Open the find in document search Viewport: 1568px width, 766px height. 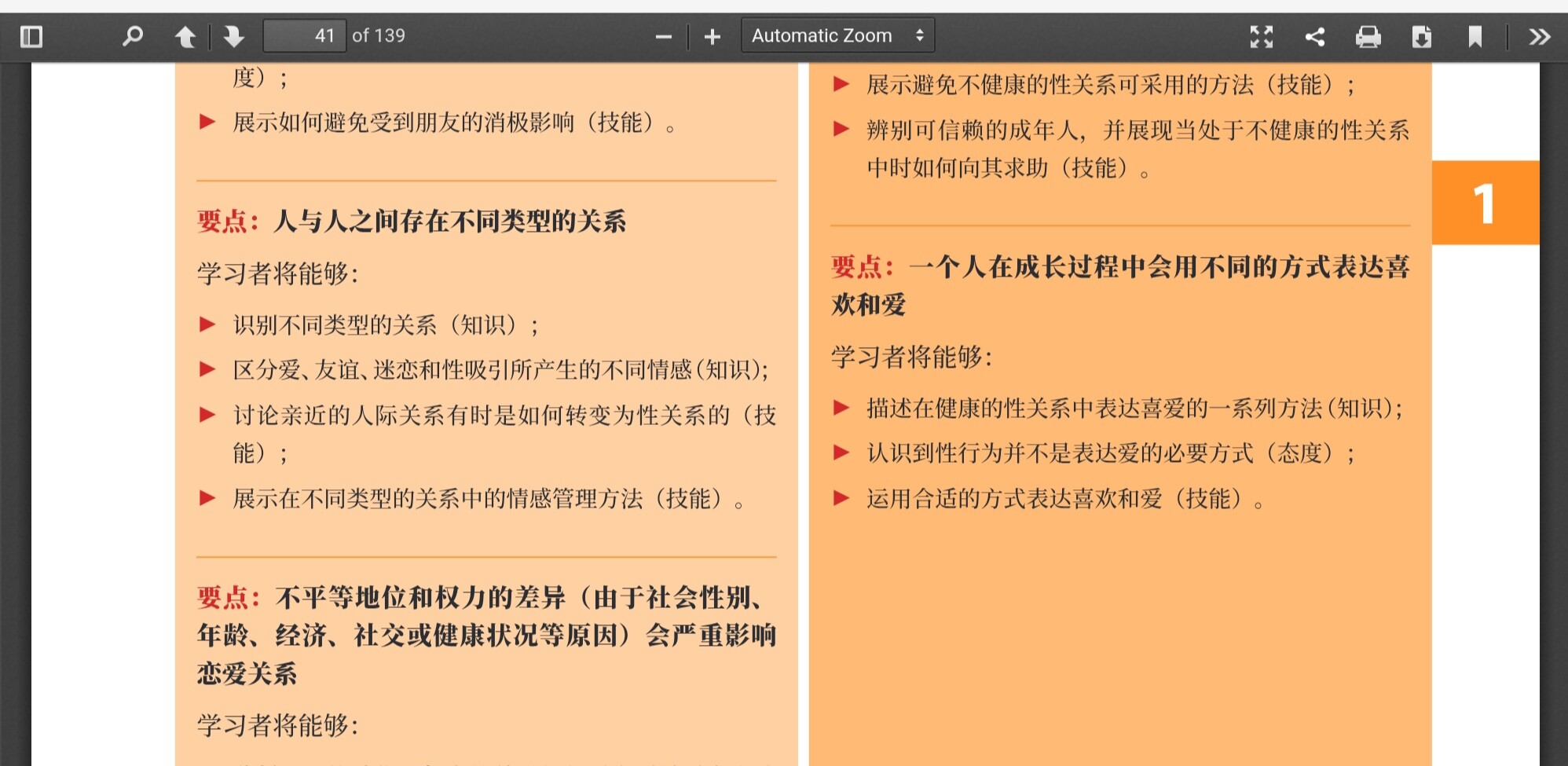click(132, 36)
